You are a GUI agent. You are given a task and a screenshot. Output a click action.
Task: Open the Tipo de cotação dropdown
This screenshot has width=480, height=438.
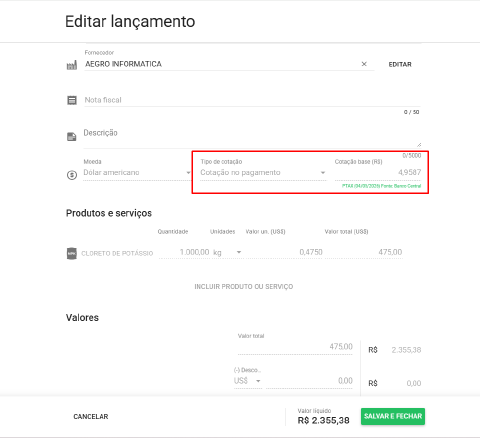[263, 173]
